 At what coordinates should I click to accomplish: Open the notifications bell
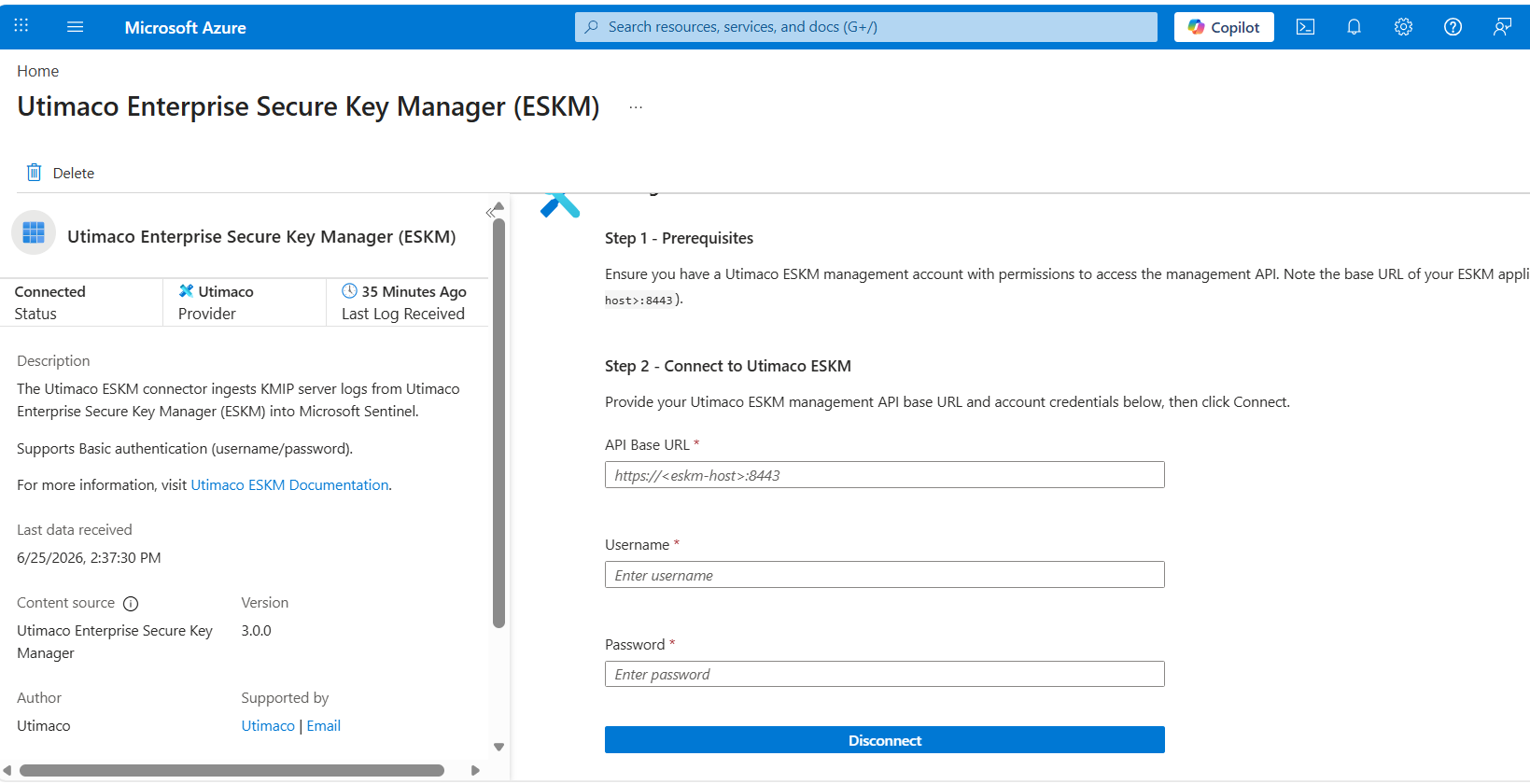point(1354,27)
